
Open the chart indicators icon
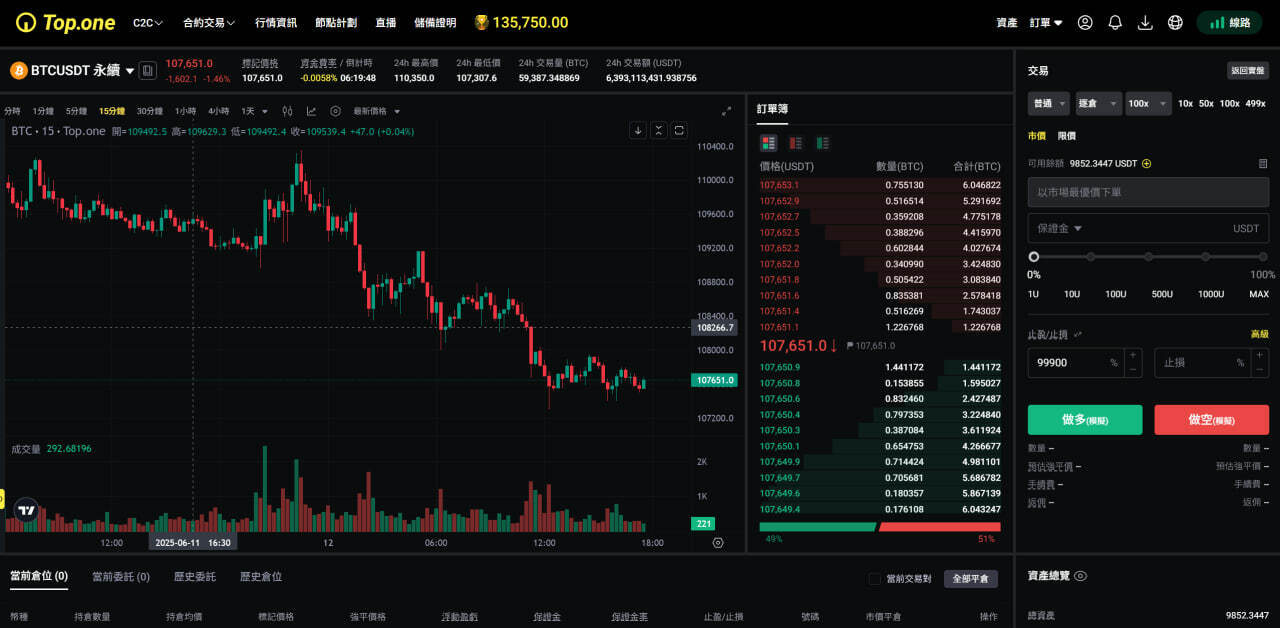(311, 111)
